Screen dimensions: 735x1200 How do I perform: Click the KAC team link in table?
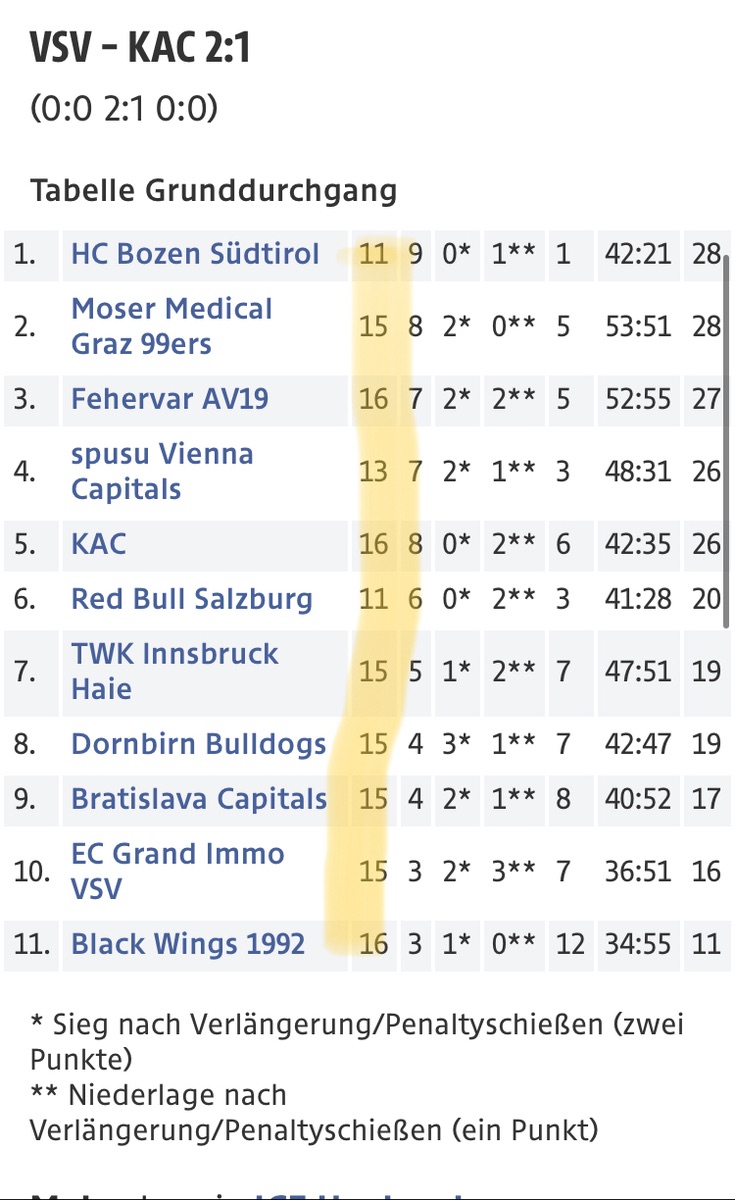pos(99,544)
